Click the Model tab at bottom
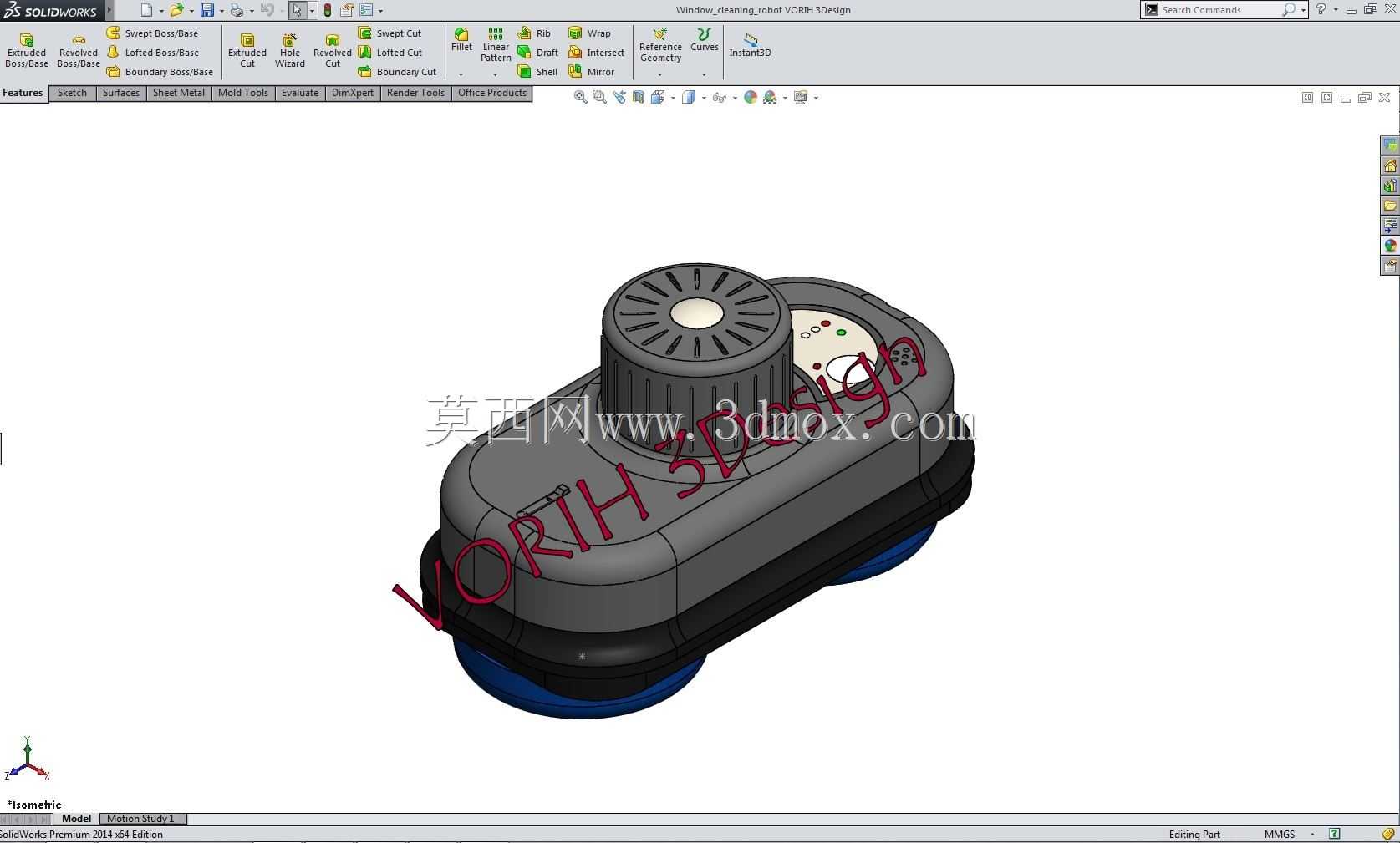This screenshot has height=843, width=1400. click(x=77, y=819)
